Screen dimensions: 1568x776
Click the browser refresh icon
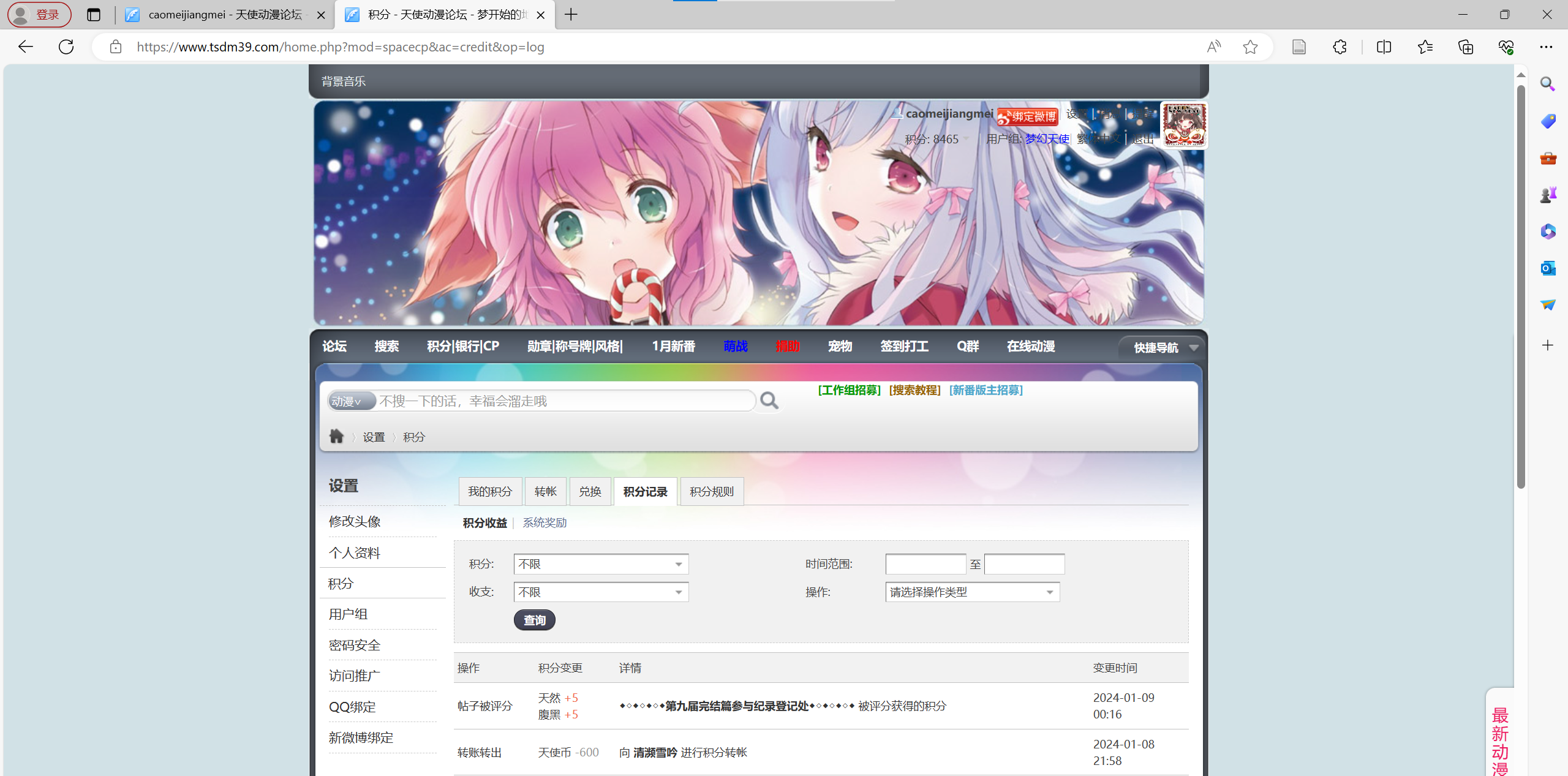(66, 47)
